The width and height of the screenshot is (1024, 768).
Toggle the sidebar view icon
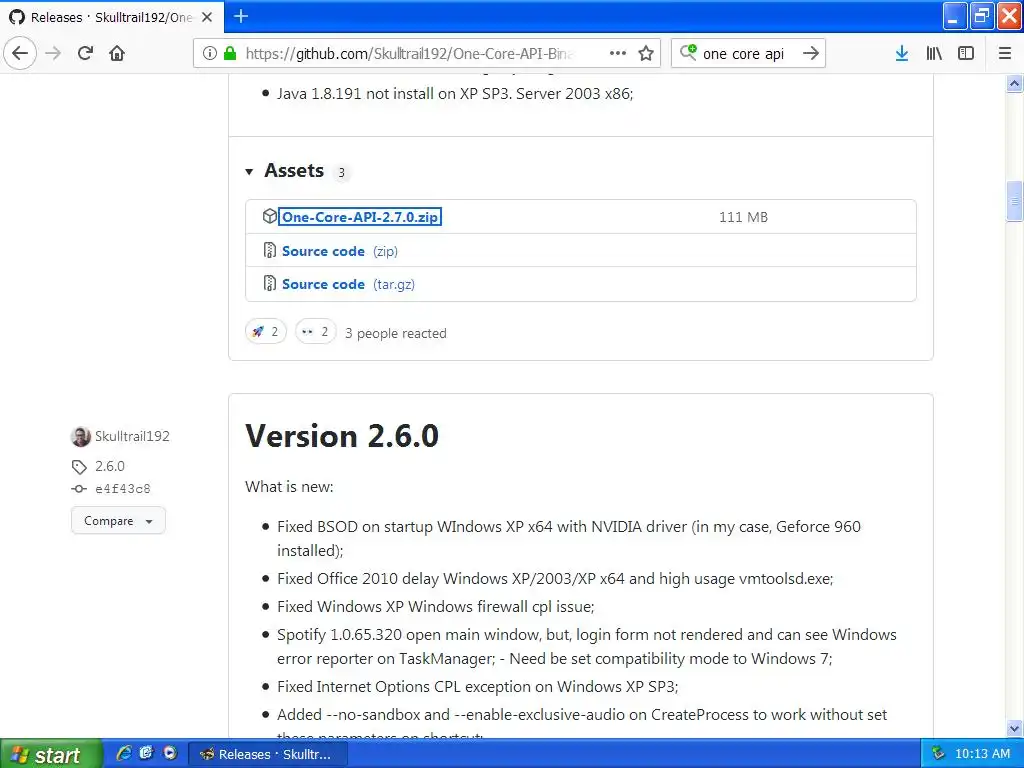[x=966, y=53]
